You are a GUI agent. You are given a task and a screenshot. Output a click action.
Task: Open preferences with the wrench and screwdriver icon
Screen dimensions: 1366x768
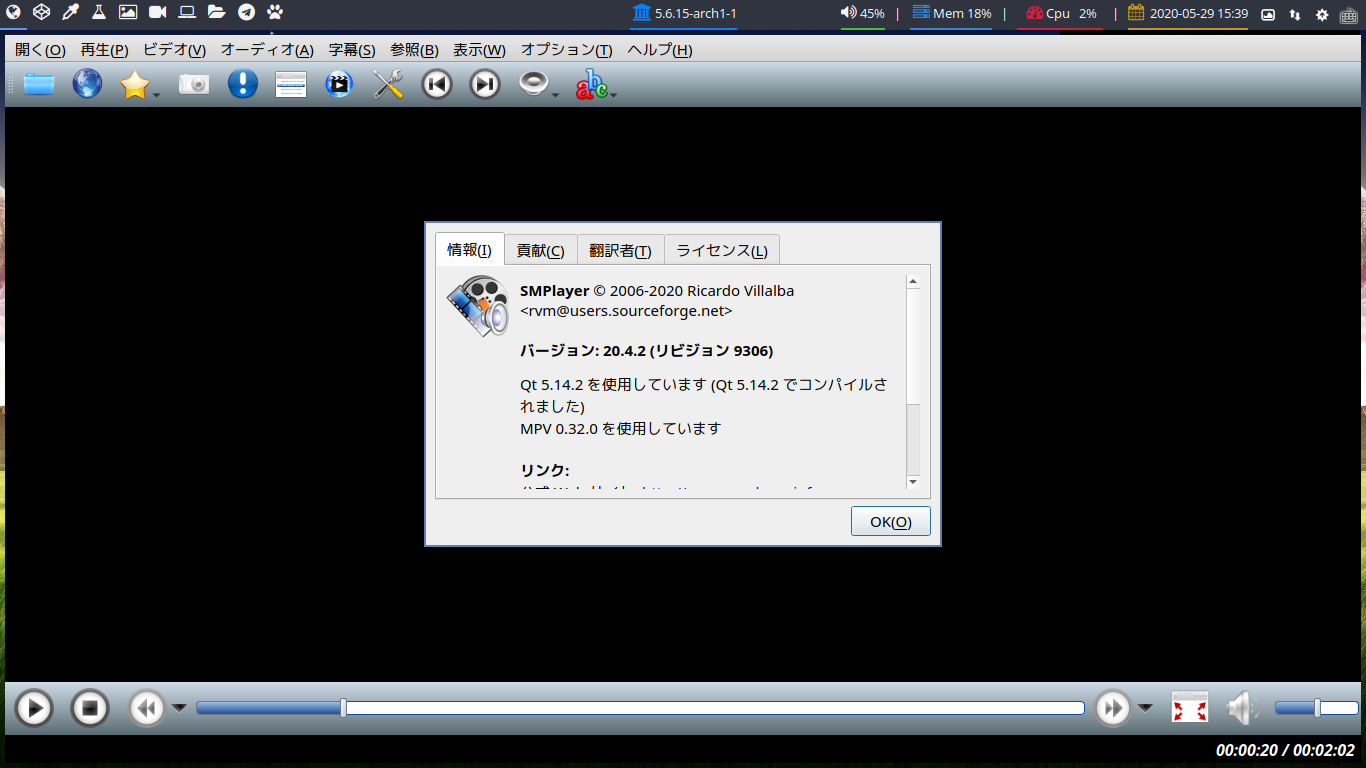coord(388,84)
